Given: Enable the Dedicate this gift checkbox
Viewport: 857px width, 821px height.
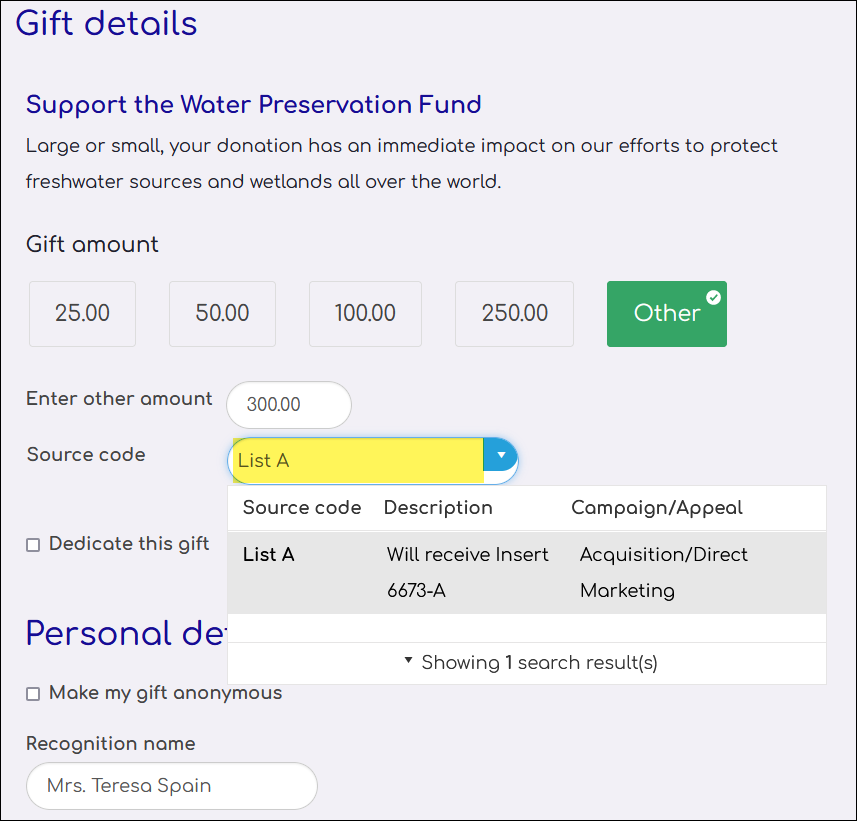Looking at the screenshot, I should click(x=33, y=545).
